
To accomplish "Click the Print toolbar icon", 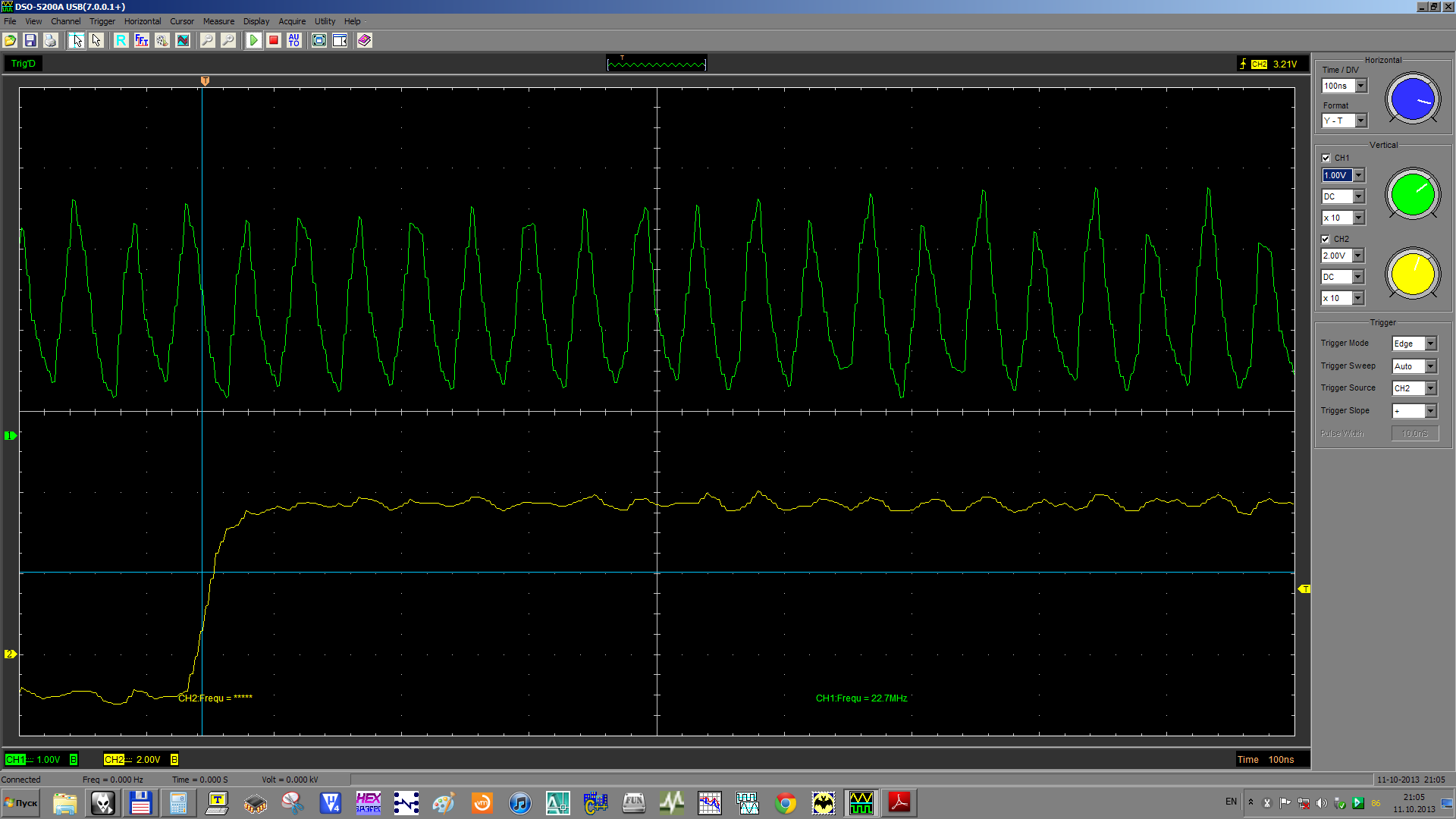I will pyautogui.click(x=50, y=40).
